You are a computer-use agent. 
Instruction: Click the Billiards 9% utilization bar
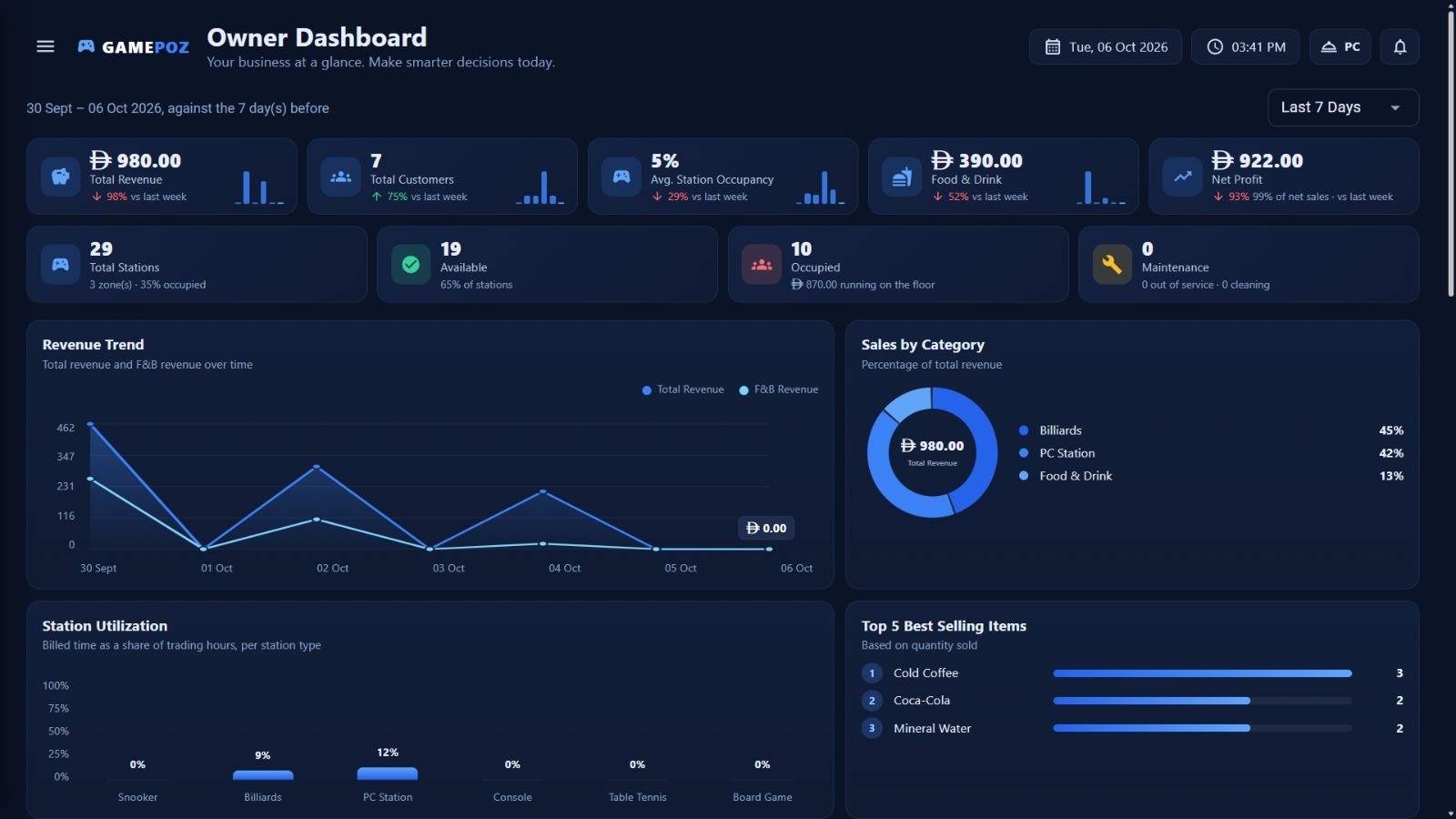click(263, 775)
